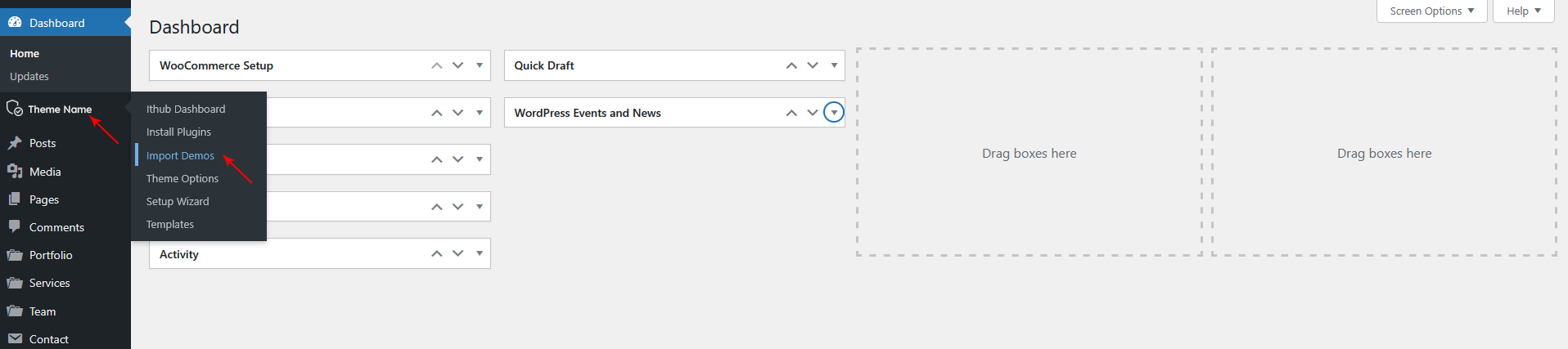Click the Contact envelope icon in sidebar
Screen dimensions: 1568x349
(x=15, y=339)
